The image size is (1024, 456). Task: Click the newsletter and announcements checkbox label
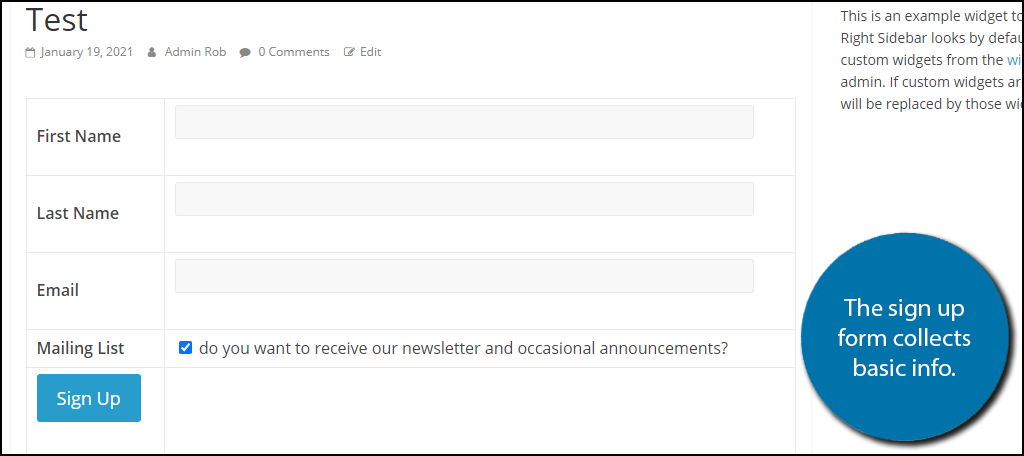click(463, 348)
